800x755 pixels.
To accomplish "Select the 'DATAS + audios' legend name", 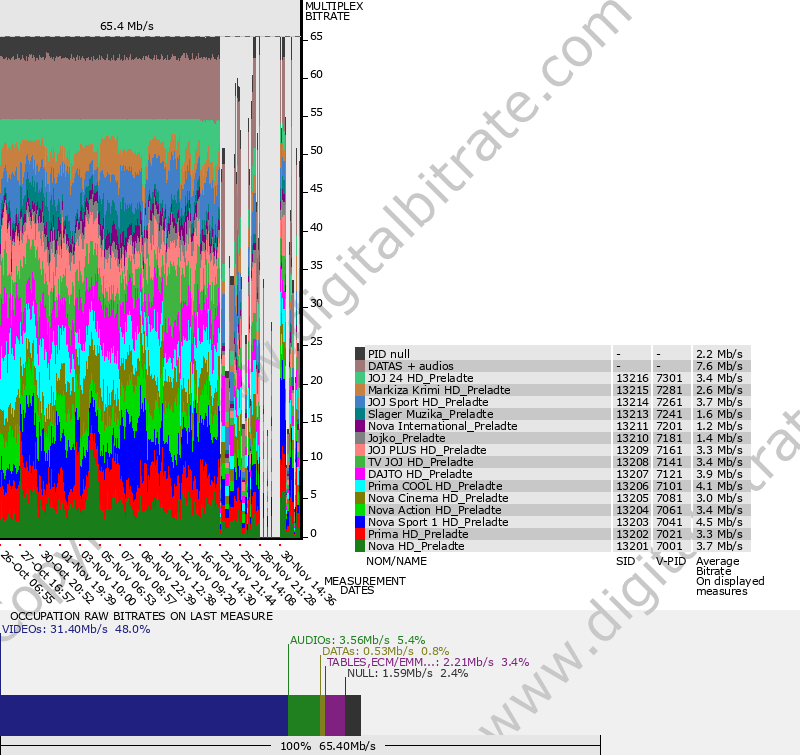I will click(411, 366).
